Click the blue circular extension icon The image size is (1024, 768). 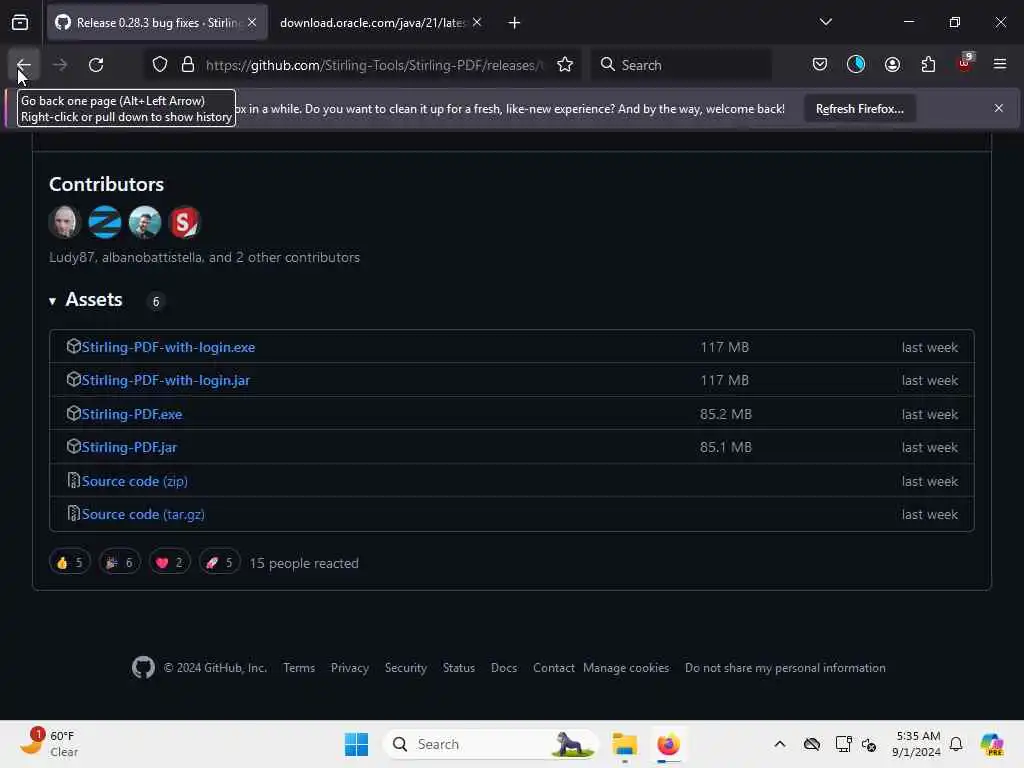pos(856,65)
